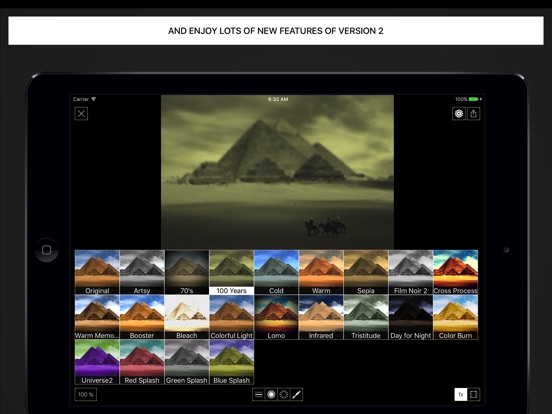Apply the Warm filter

click(321, 272)
